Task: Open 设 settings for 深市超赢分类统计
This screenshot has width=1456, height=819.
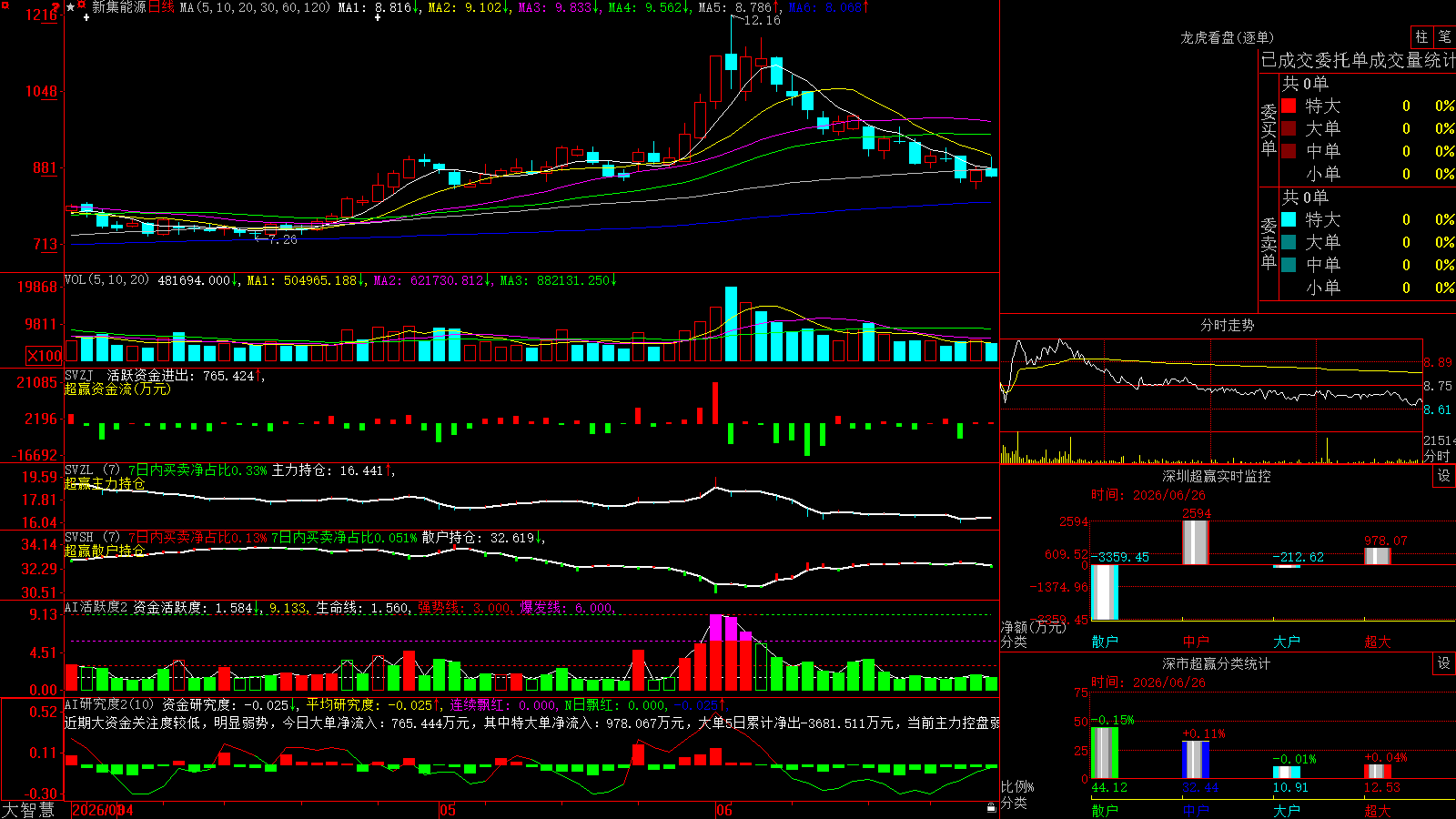Action: [x=1444, y=663]
